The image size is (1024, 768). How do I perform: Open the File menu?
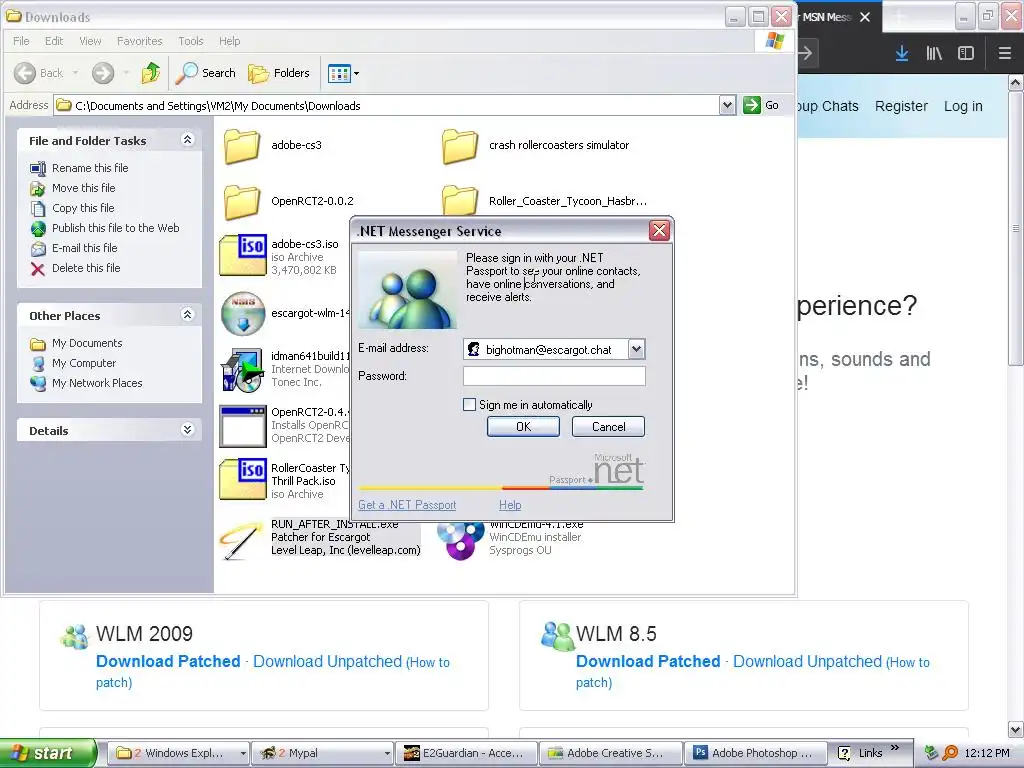21,41
